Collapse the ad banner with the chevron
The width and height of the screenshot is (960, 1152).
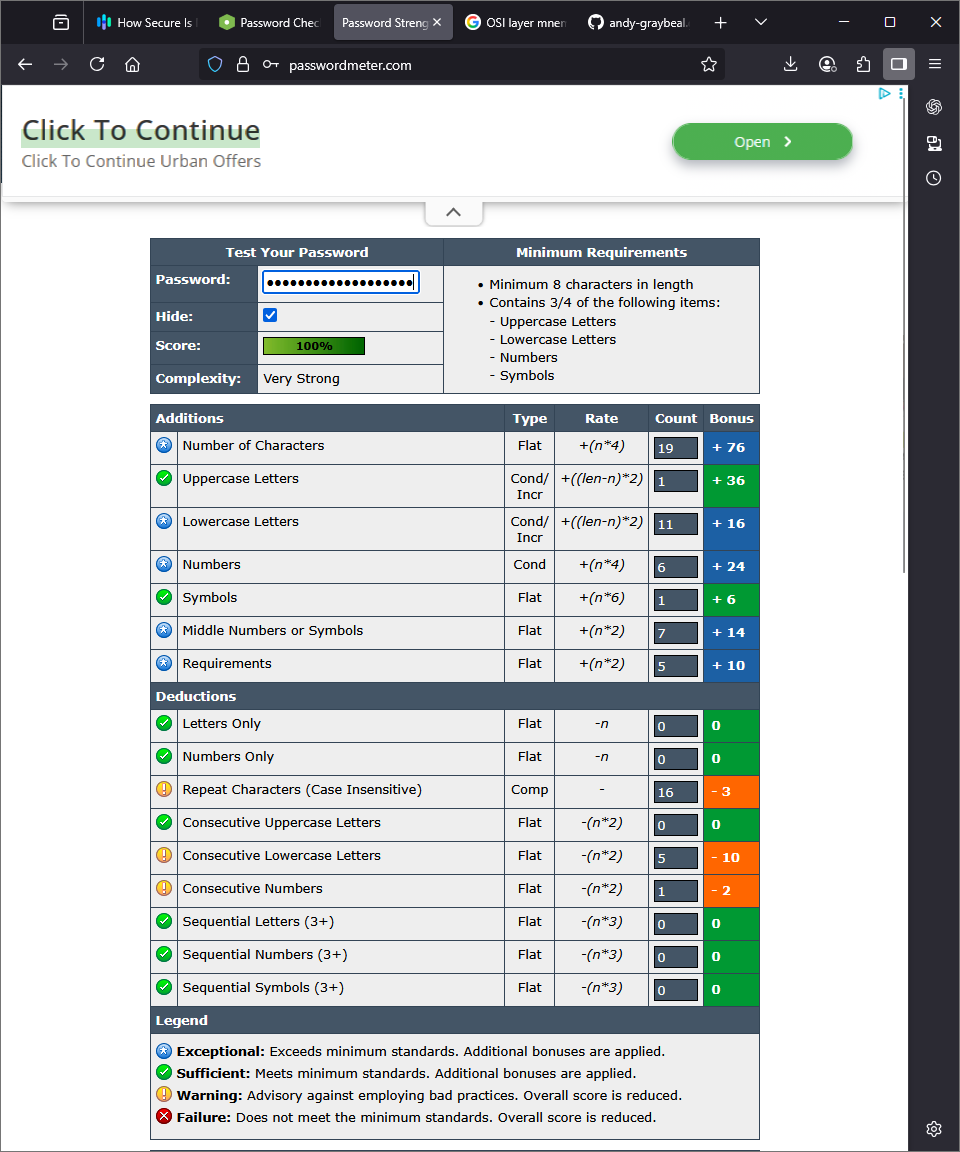pos(453,212)
